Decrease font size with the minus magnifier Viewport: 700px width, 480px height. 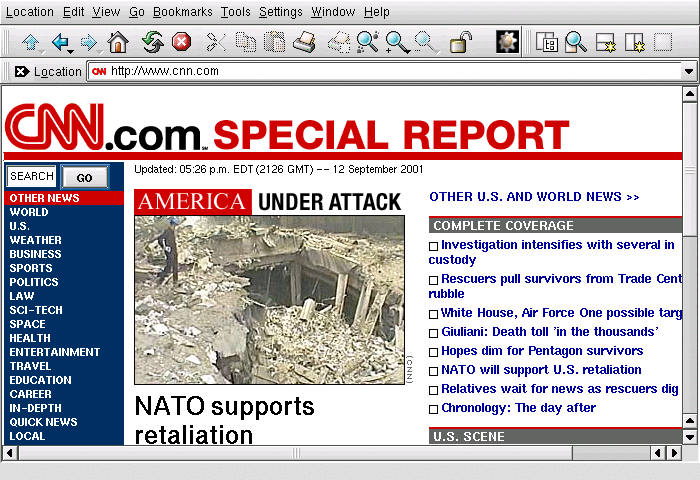coord(426,43)
